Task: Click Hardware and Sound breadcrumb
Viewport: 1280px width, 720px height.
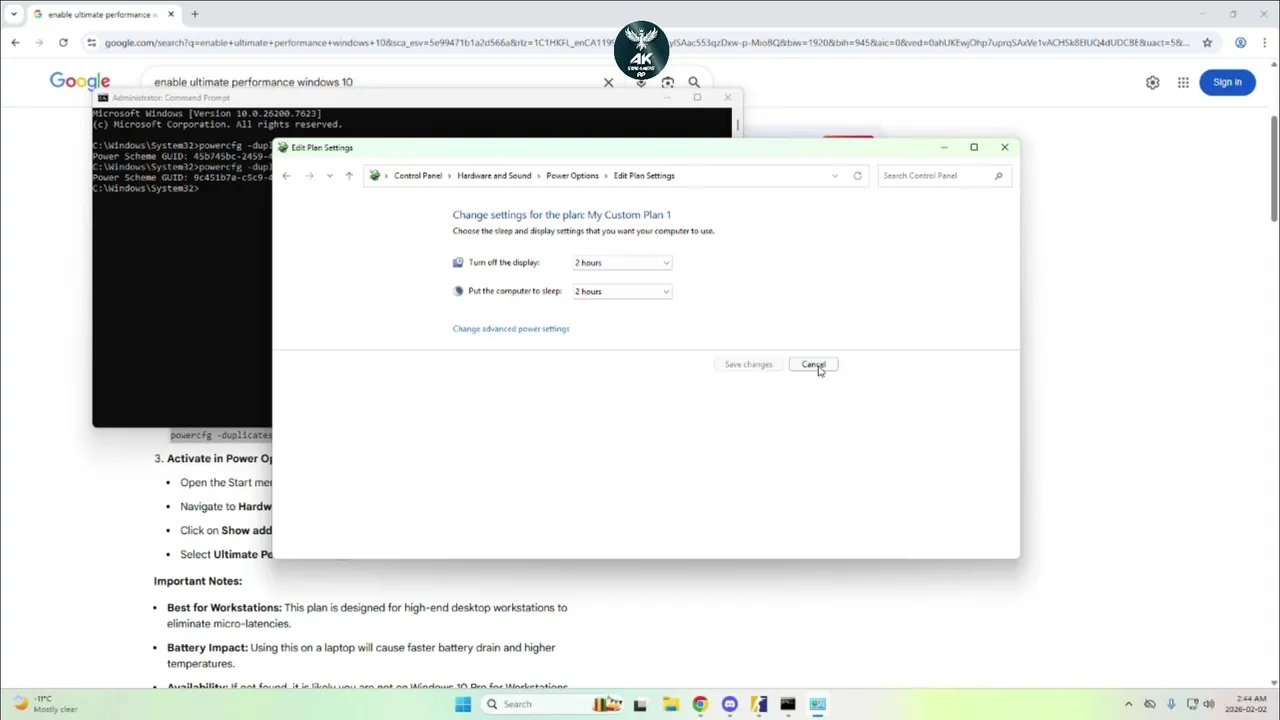Action: (494, 176)
